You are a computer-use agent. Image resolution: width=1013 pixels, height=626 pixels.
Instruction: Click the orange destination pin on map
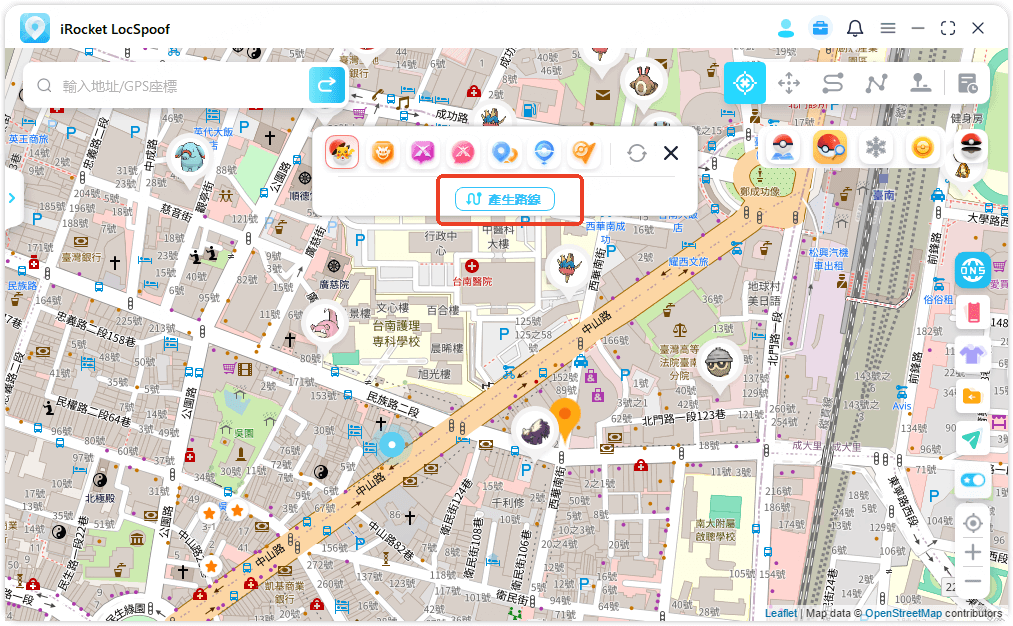tap(565, 418)
